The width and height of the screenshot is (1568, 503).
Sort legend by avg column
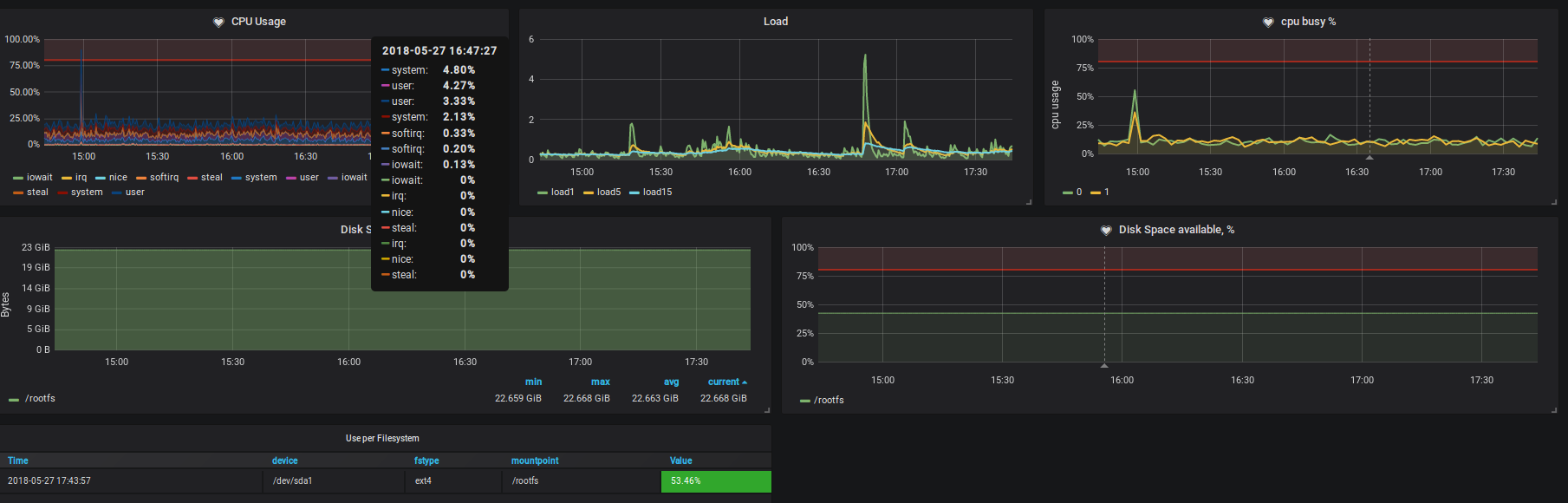pyautogui.click(x=672, y=382)
